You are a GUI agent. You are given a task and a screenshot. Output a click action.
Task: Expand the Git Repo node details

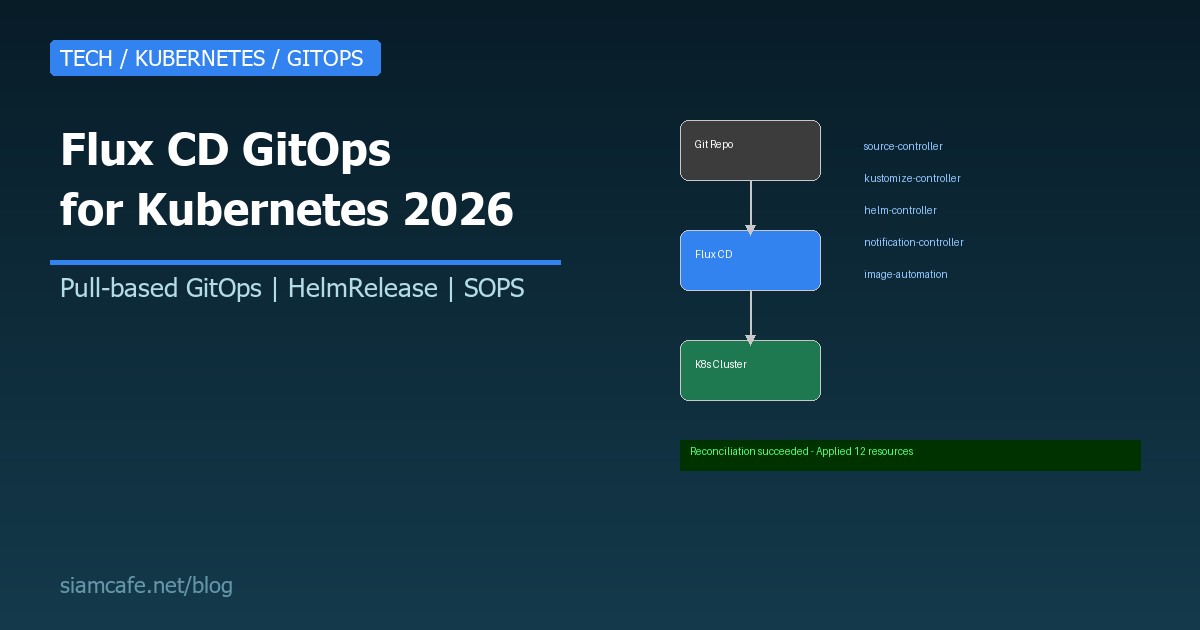(x=750, y=150)
